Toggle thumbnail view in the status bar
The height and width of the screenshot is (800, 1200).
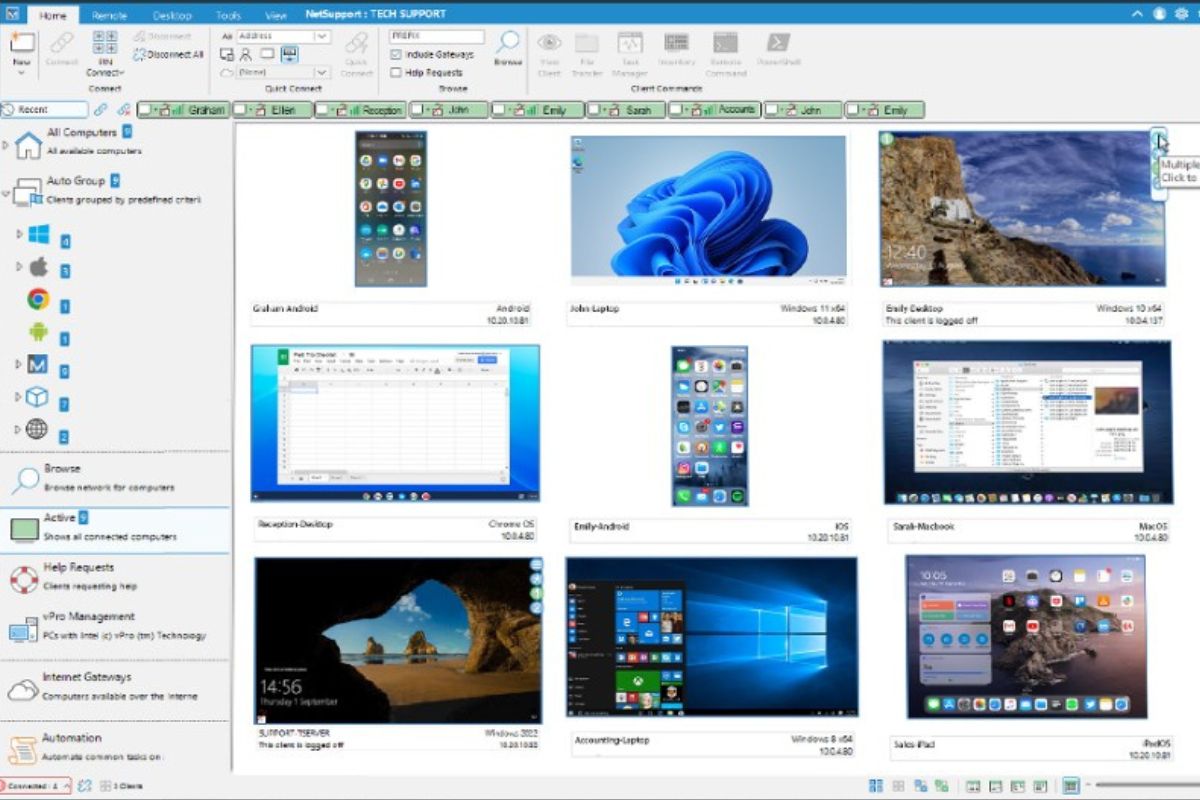(x=1070, y=786)
